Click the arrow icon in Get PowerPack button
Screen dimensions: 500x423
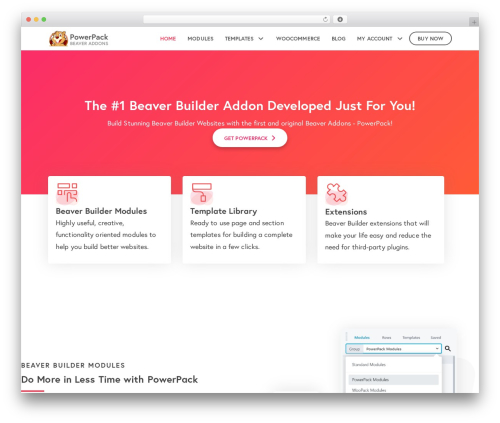pos(273,138)
